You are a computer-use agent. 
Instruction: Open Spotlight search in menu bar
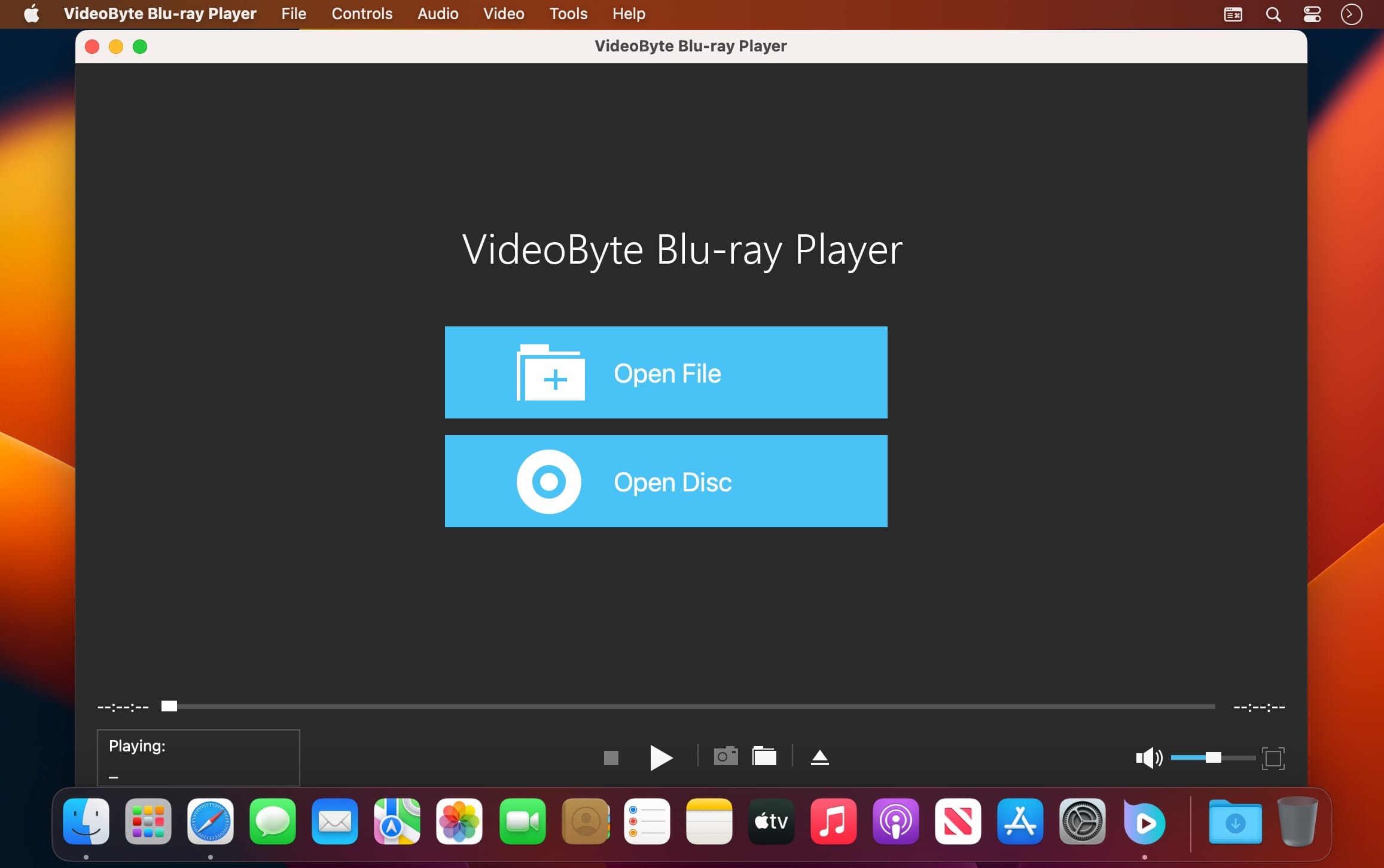1273,14
